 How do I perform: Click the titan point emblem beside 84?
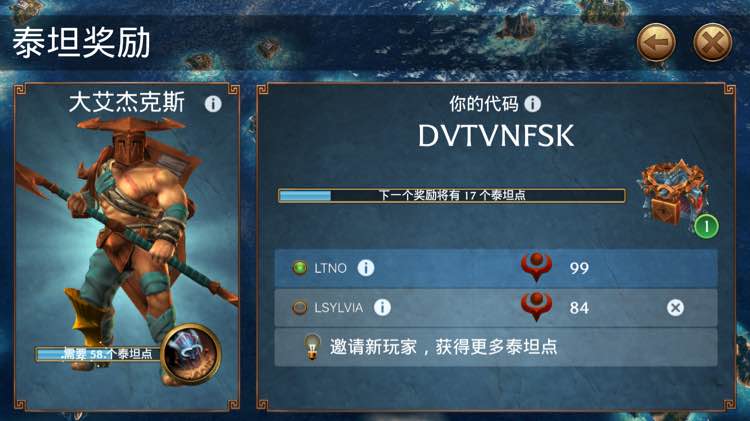(x=536, y=306)
